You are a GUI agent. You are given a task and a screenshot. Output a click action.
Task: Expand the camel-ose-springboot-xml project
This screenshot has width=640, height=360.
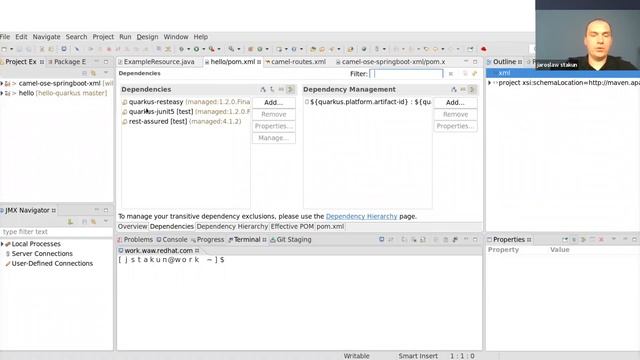click(x=2, y=83)
